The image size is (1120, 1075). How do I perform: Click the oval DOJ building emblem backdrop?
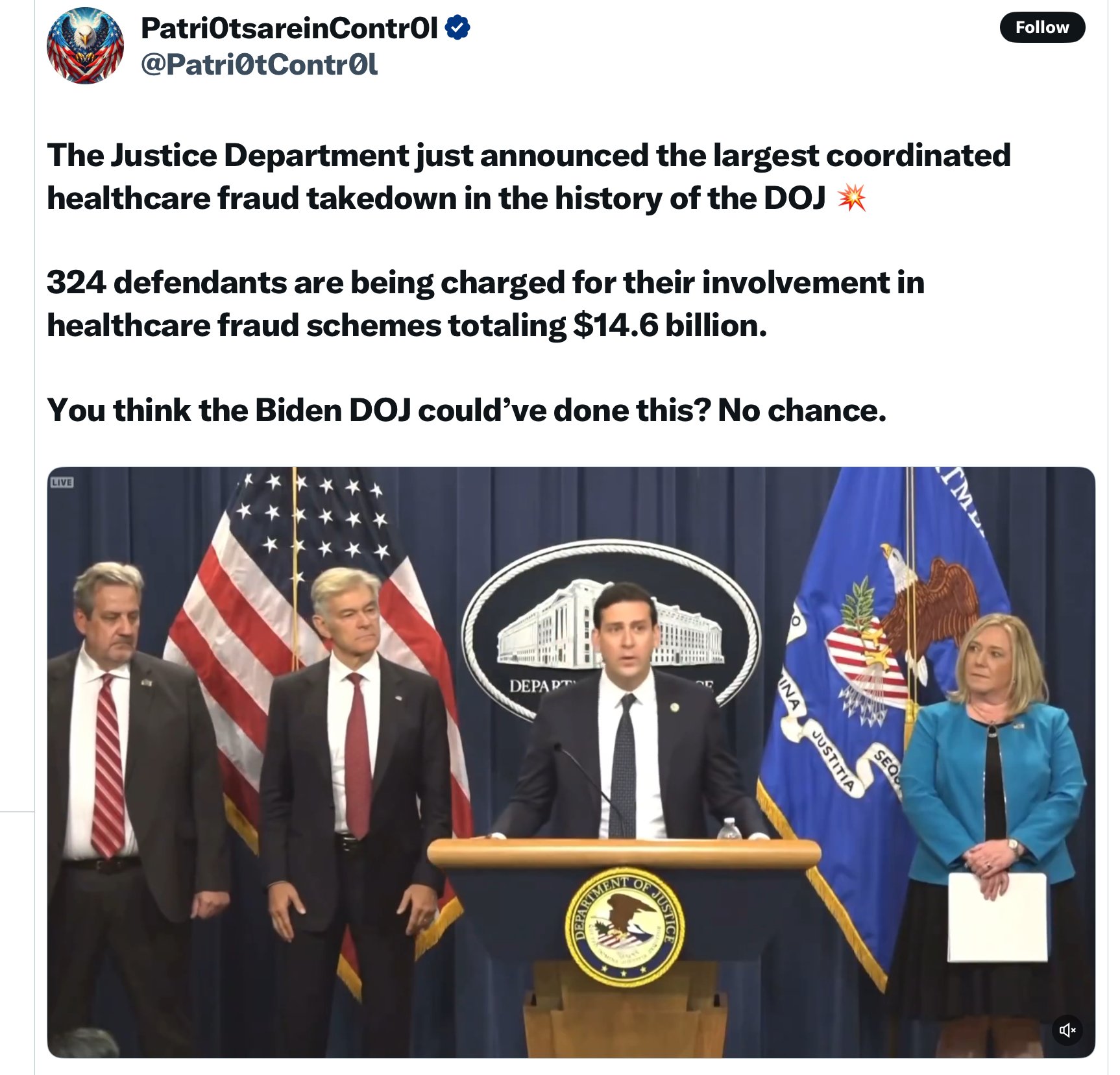click(x=611, y=629)
